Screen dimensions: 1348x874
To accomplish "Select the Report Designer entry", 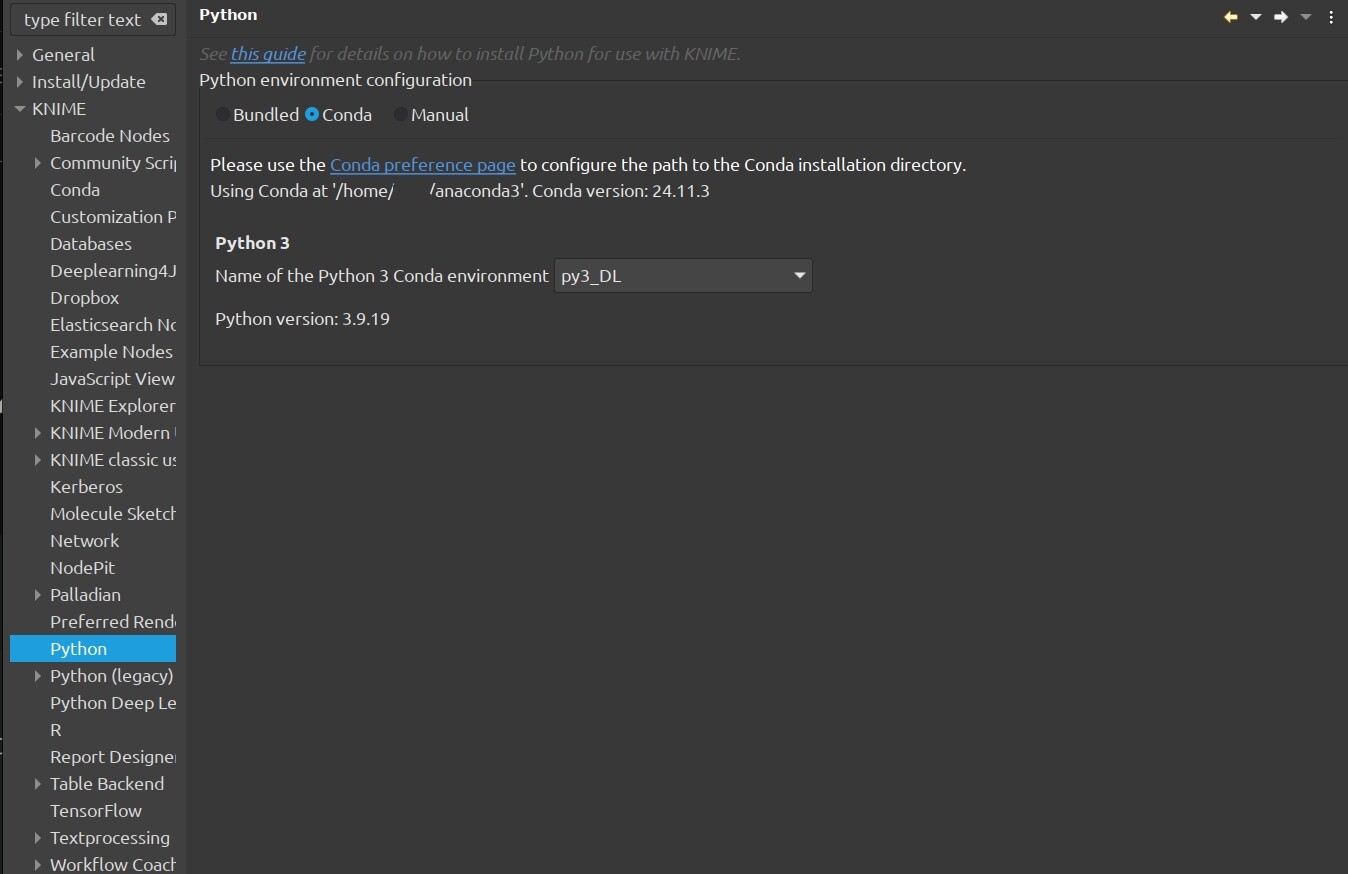I will coord(113,757).
